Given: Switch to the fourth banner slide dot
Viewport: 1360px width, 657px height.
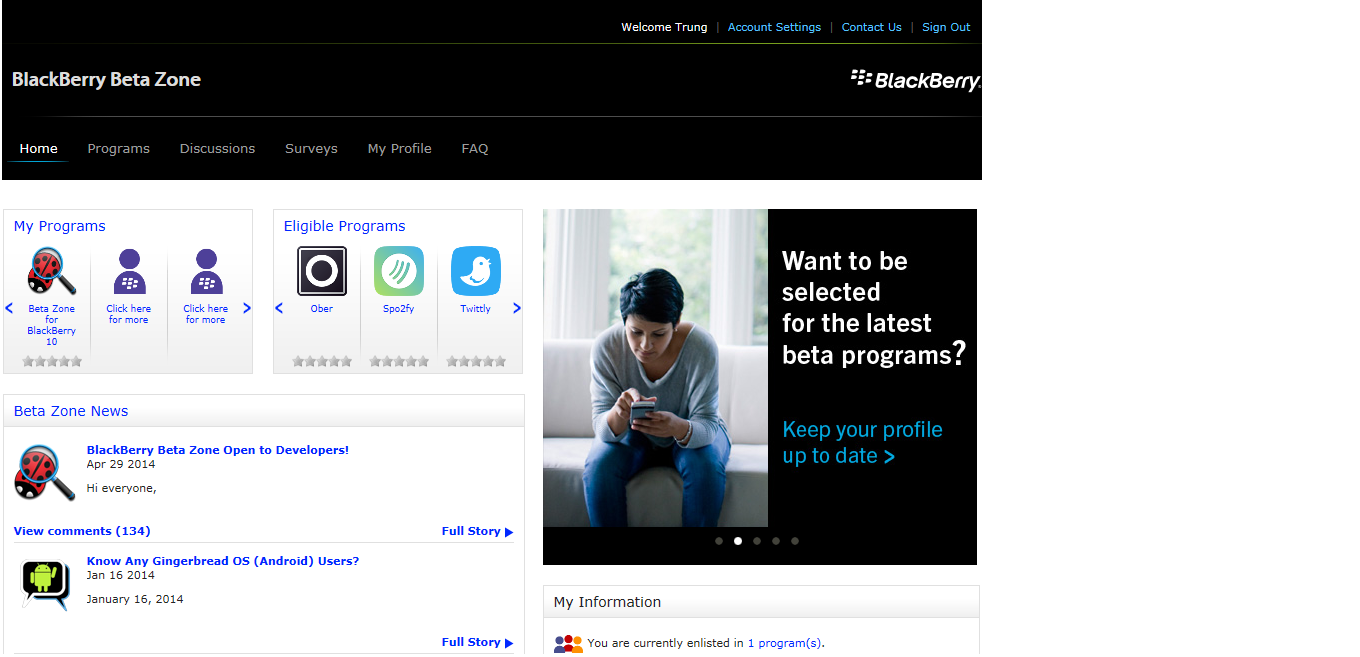Looking at the screenshot, I should coord(776,541).
